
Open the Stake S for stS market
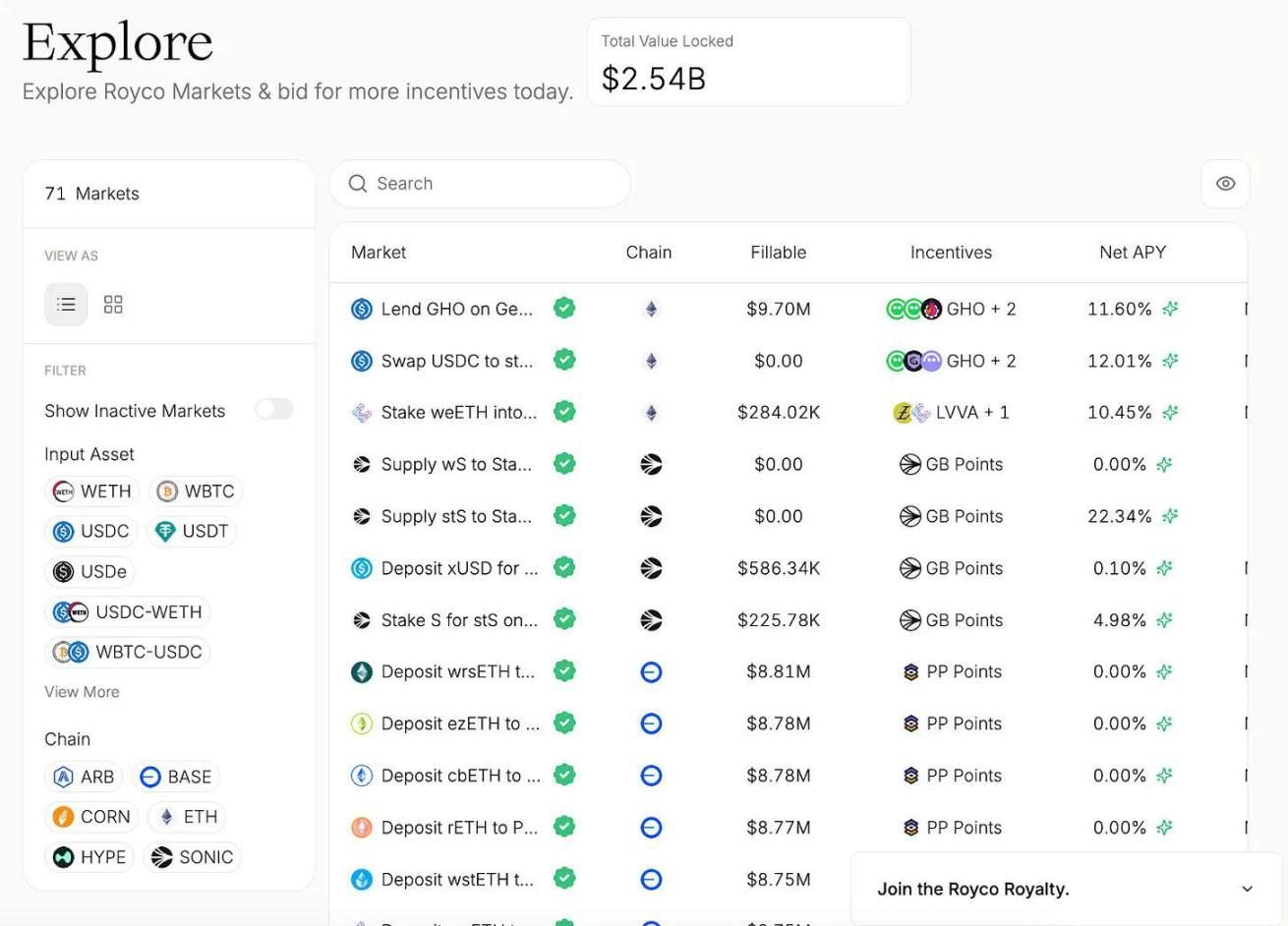pyautogui.click(x=459, y=620)
